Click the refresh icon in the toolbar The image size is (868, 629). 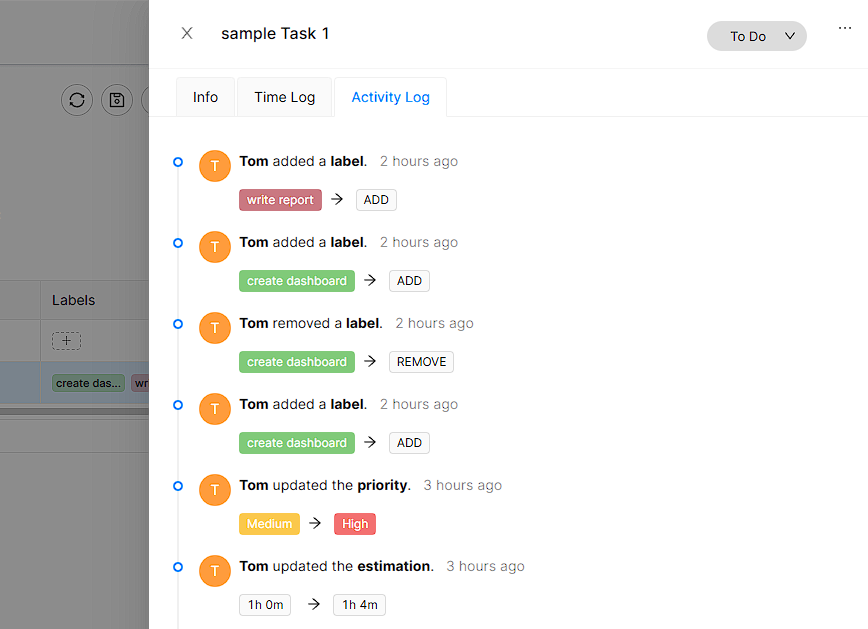click(x=77, y=100)
